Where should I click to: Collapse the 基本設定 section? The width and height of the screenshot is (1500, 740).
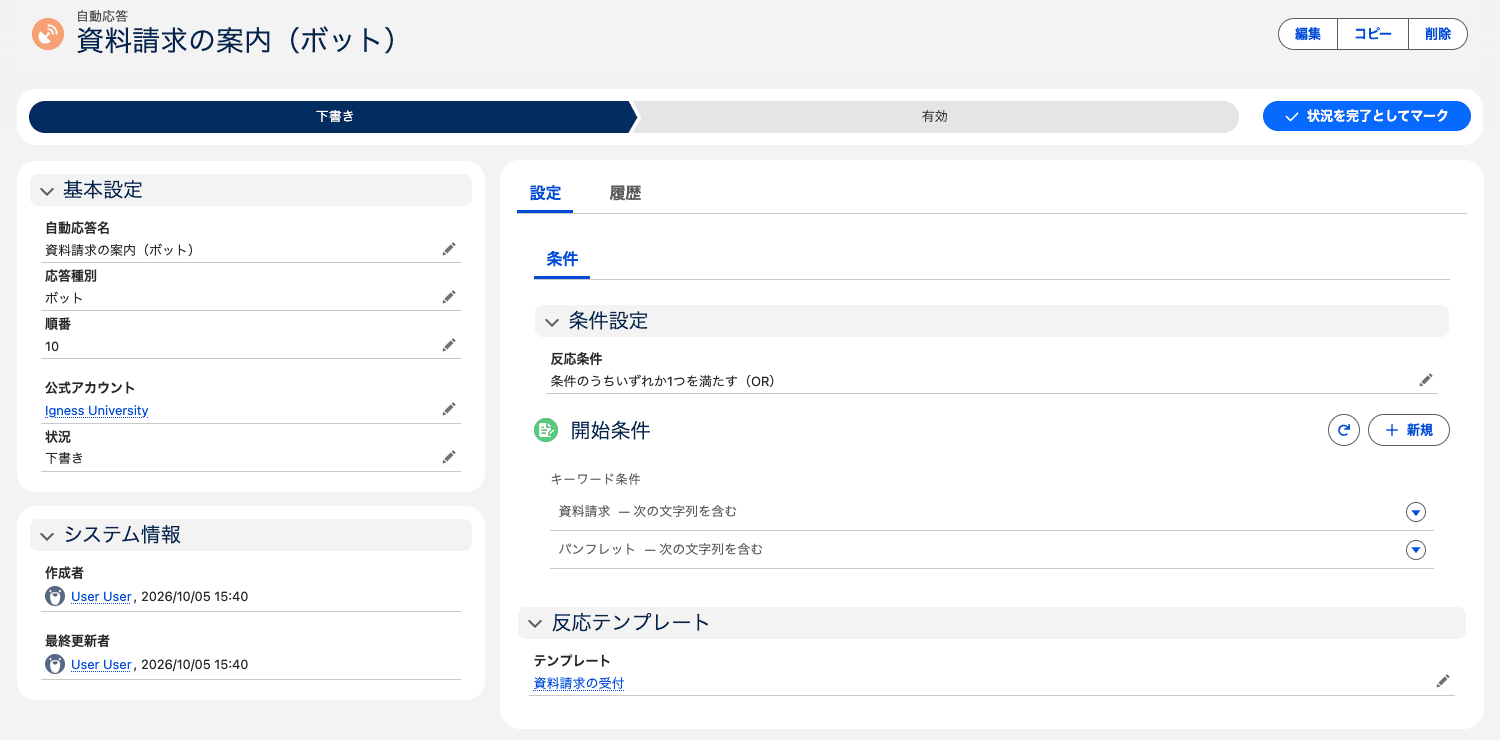click(x=251, y=190)
